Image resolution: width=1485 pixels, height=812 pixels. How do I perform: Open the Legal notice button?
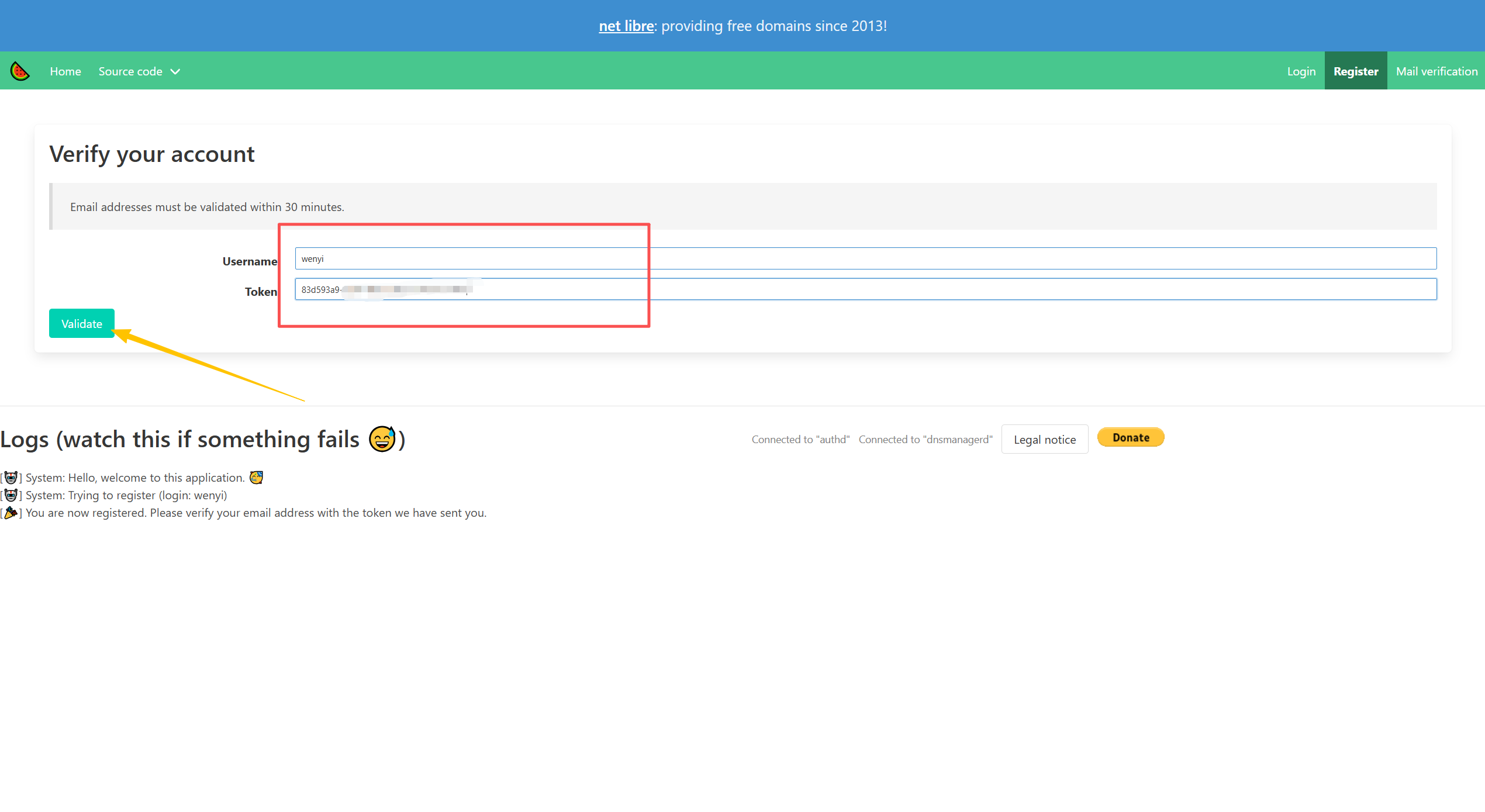pyautogui.click(x=1044, y=440)
